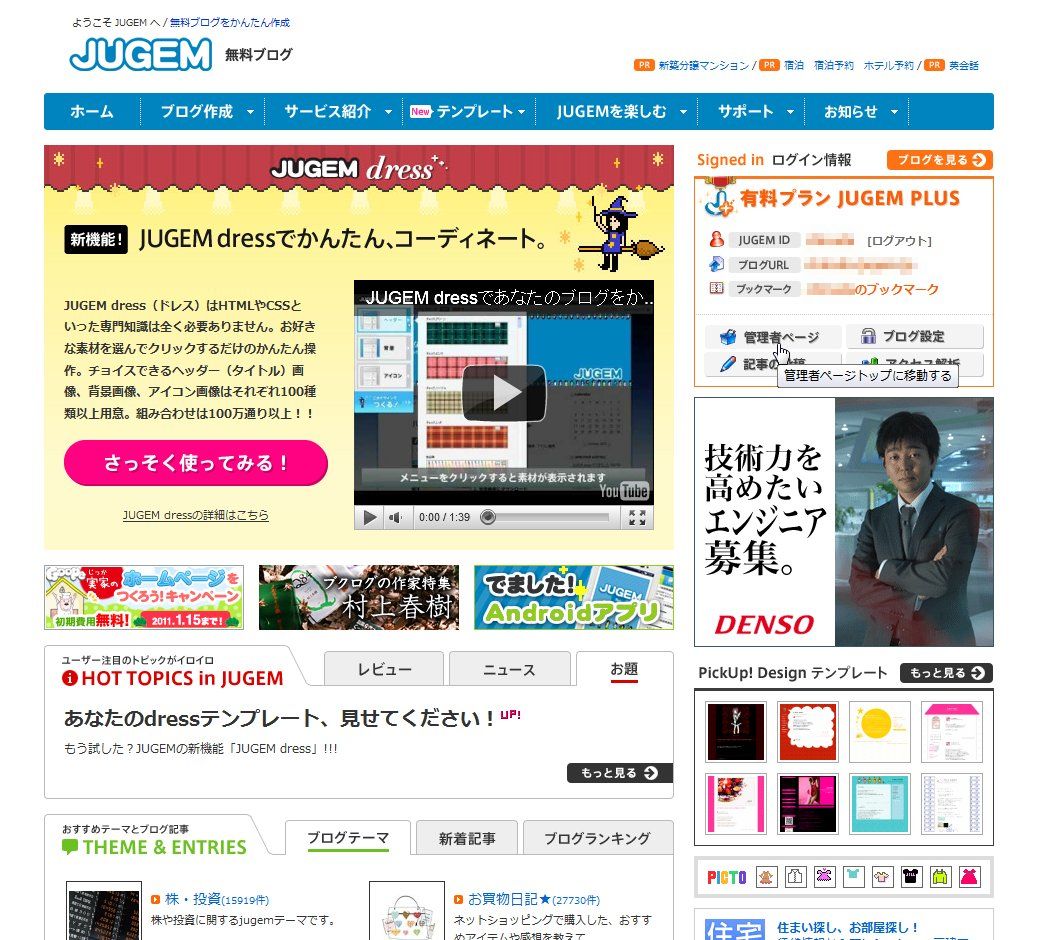Click the brown dress PICTO icon
The width and height of the screenshot is (1052, 940).
pyautogui.click(x=766, y=876)
